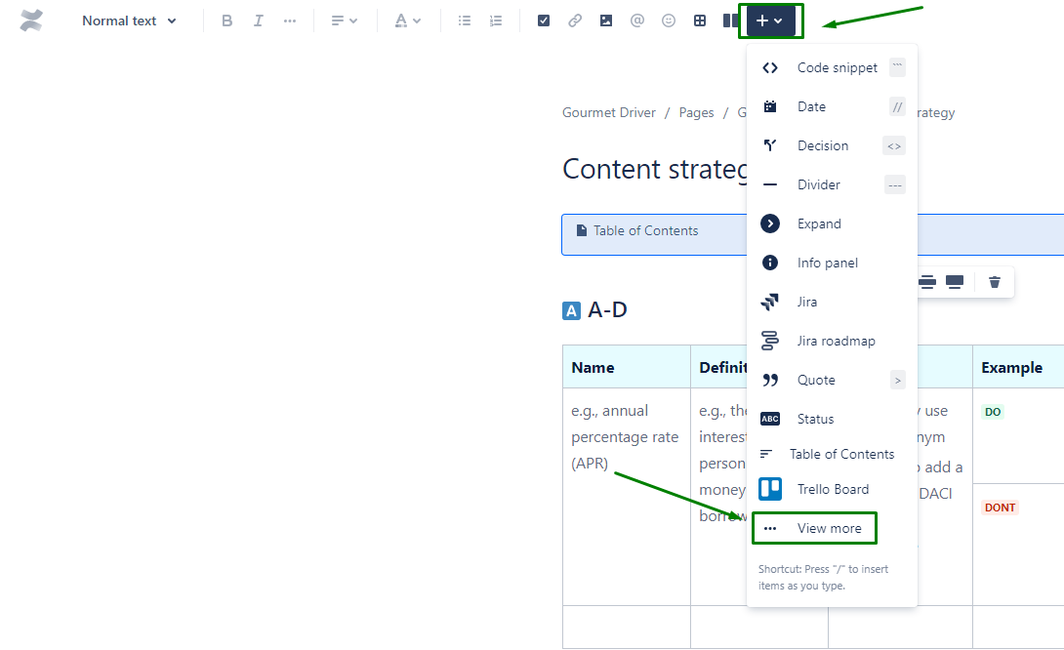Screen dimensions: 1064x650
Task: Insert a Jira roadmap
Action: 832,341
